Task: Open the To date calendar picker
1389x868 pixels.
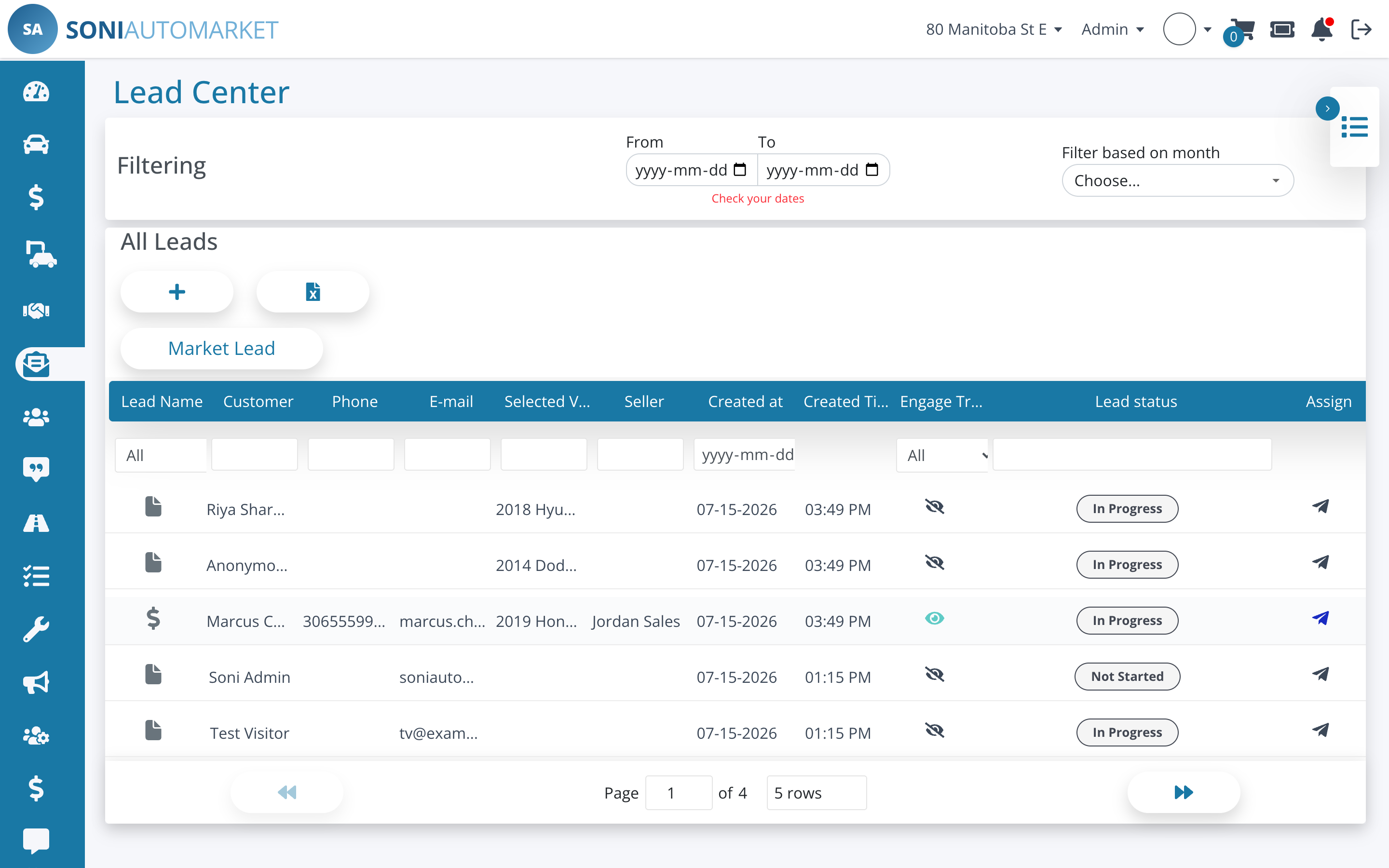Action: pos(872,170)
